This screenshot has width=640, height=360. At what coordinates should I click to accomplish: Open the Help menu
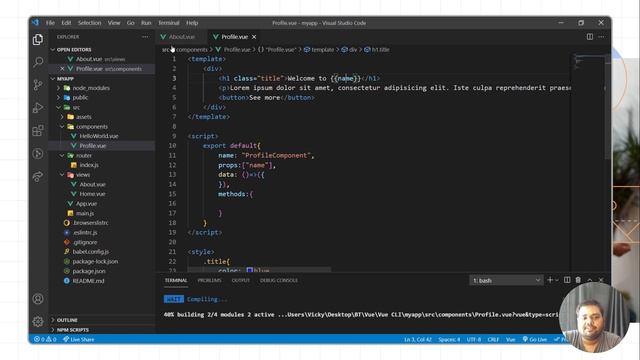click(192, 23)
